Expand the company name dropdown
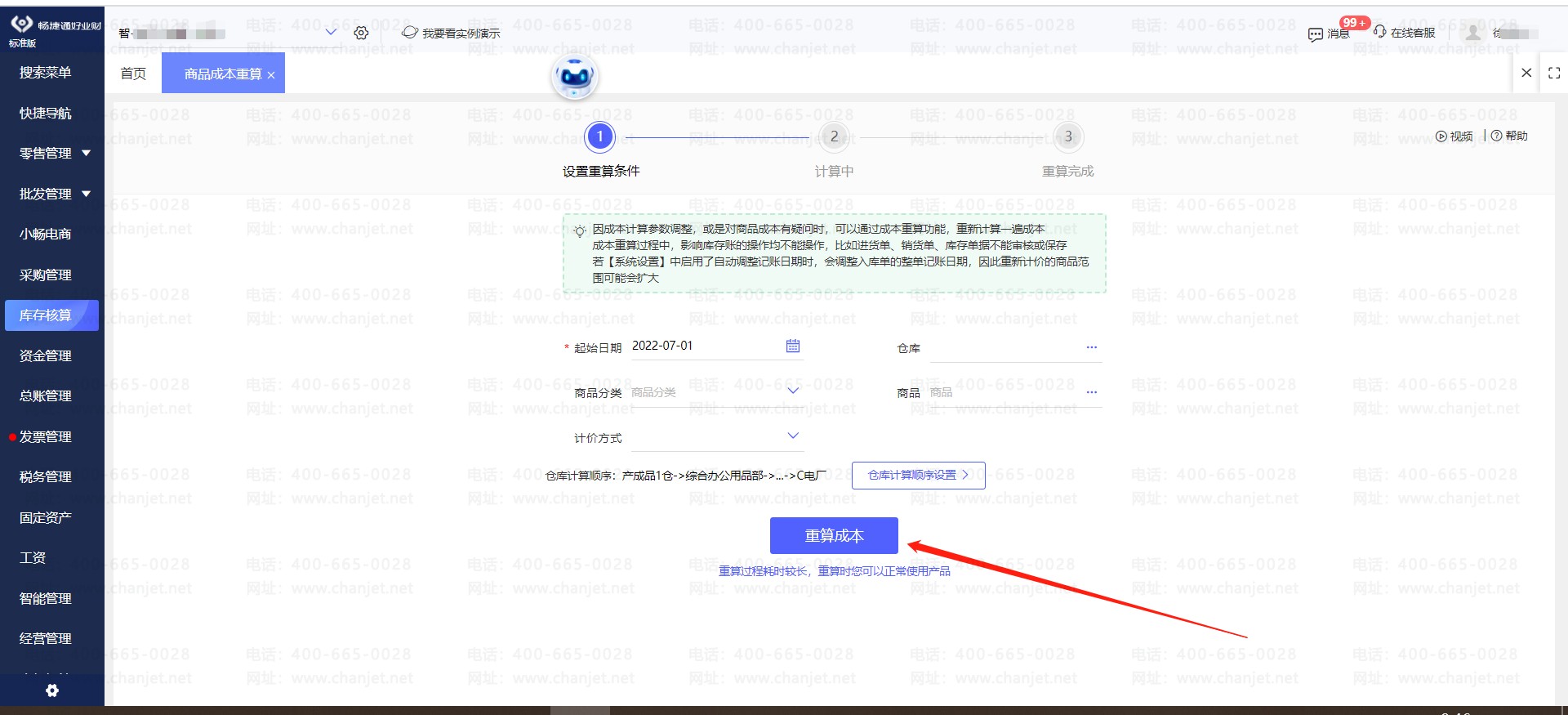 point(331,32)
